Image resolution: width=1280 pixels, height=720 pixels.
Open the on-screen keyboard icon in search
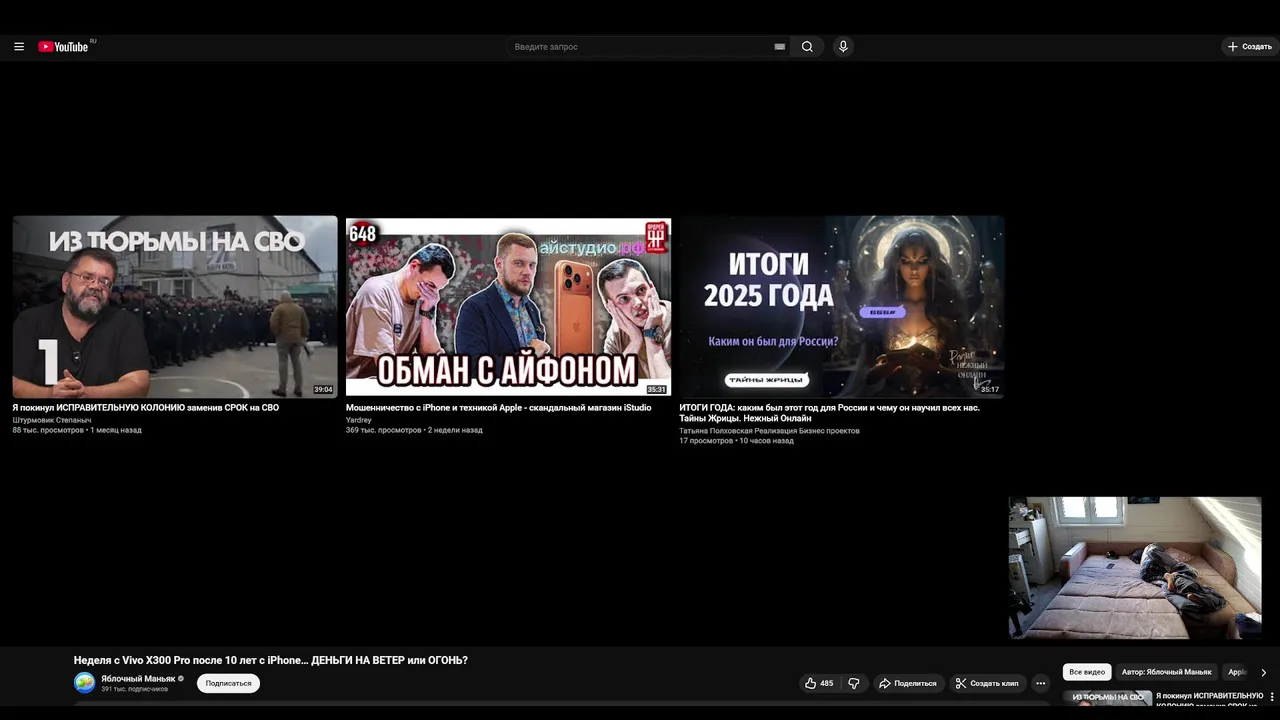coord(780,47)
